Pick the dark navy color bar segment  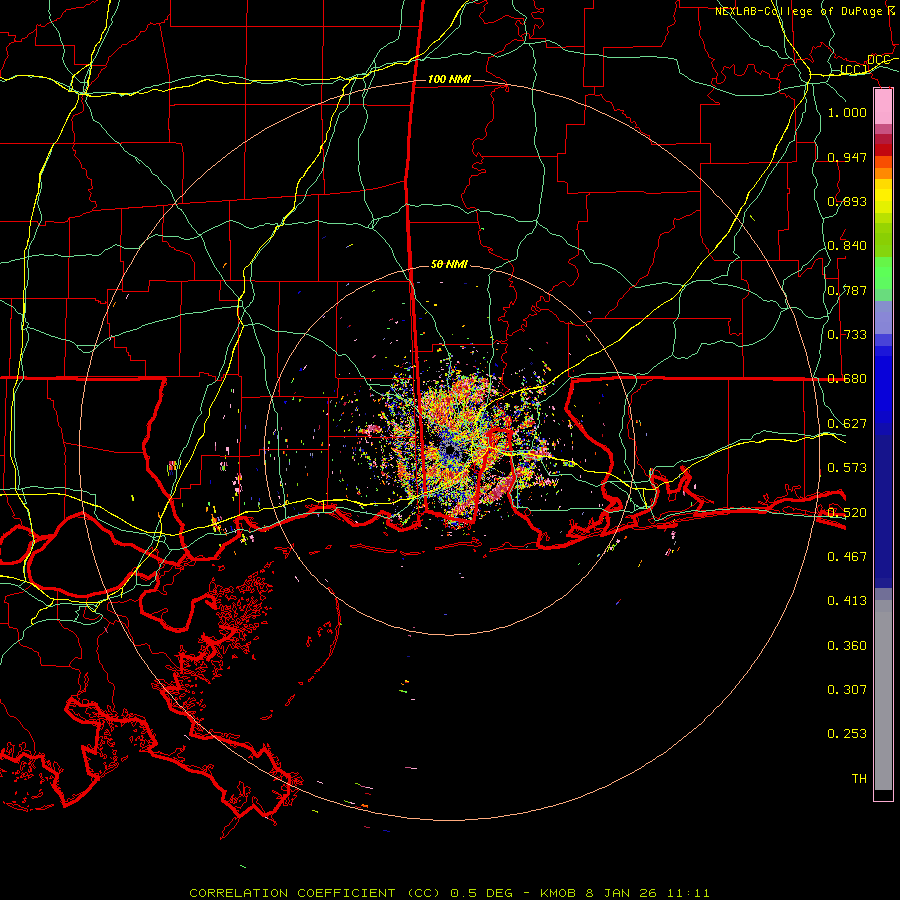tap(883, 505)
